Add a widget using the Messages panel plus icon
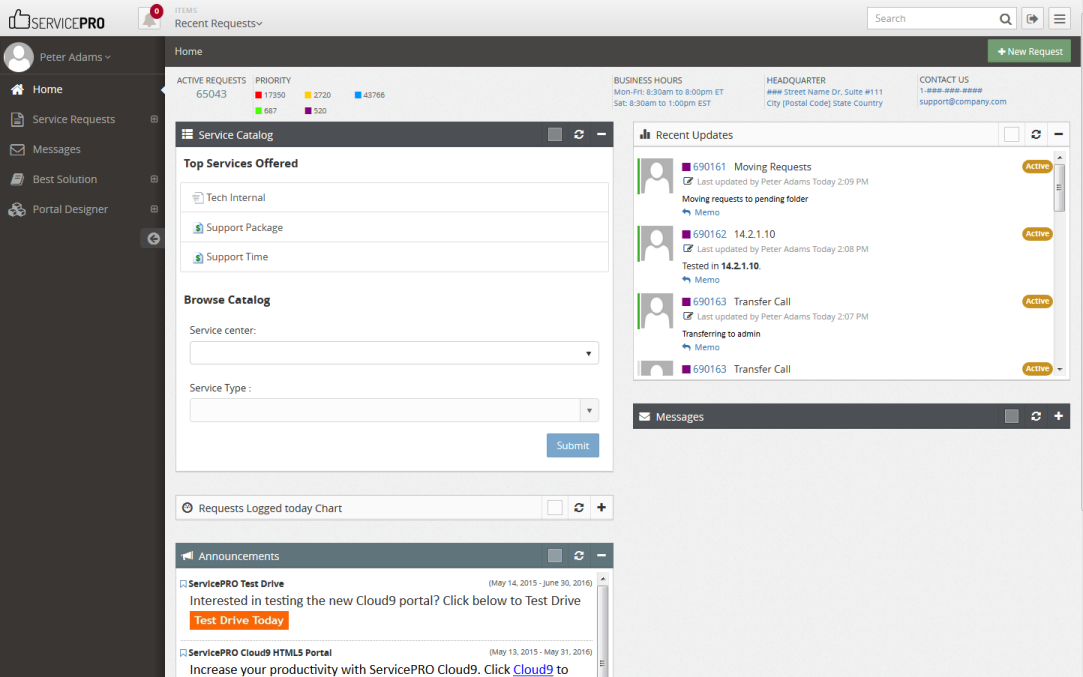1083x677 pixels. [1058, 416]
